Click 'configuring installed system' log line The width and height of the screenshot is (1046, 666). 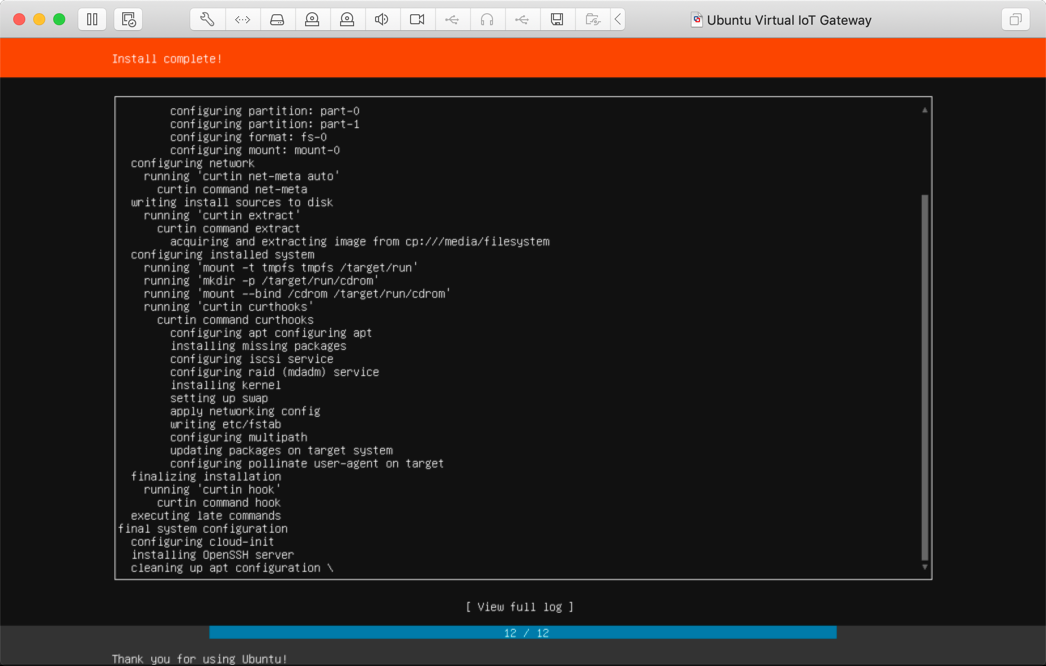pyautogui.click(x=222, y=254)
